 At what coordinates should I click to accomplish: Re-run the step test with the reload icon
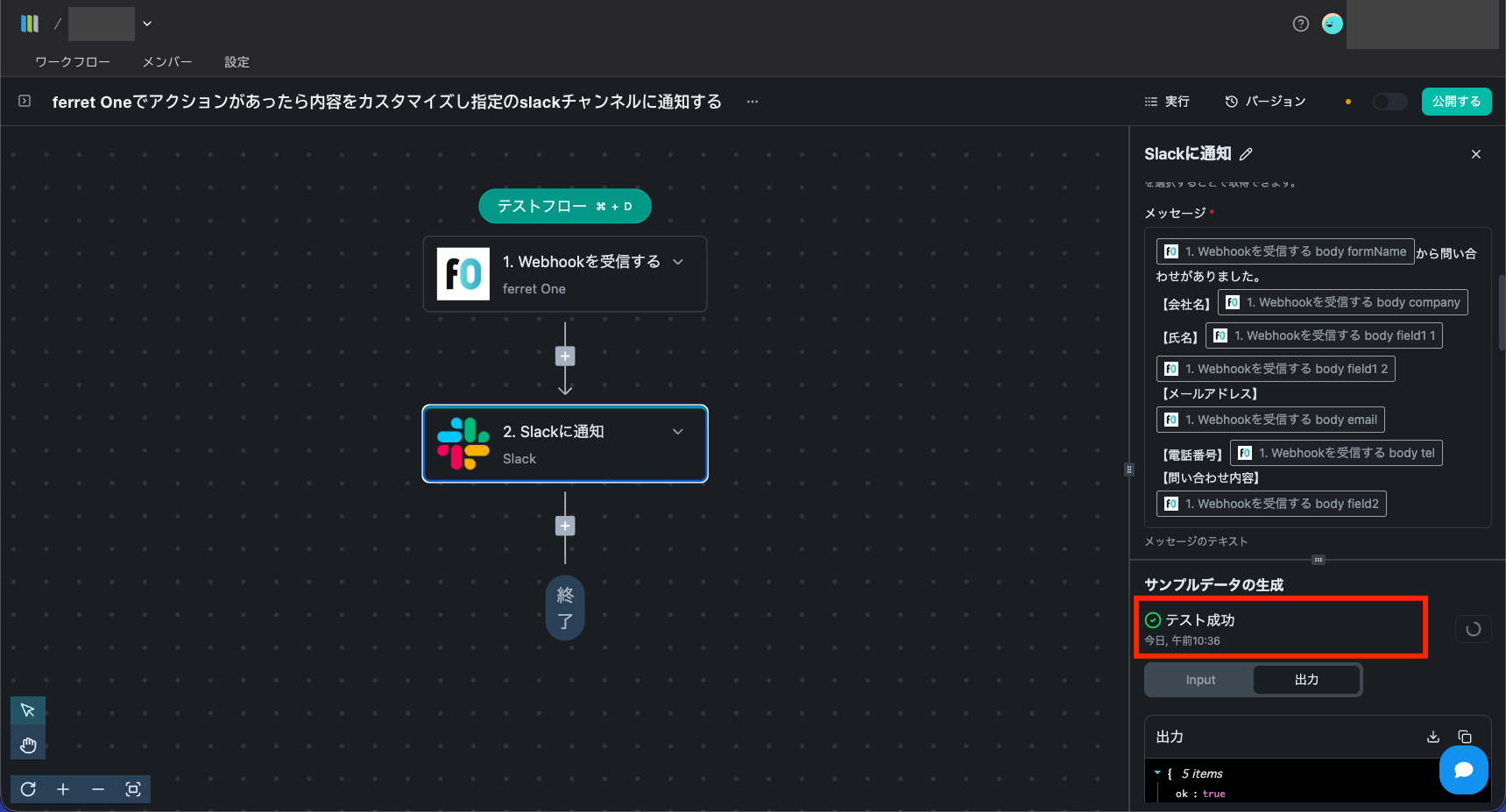point(1474,629)
